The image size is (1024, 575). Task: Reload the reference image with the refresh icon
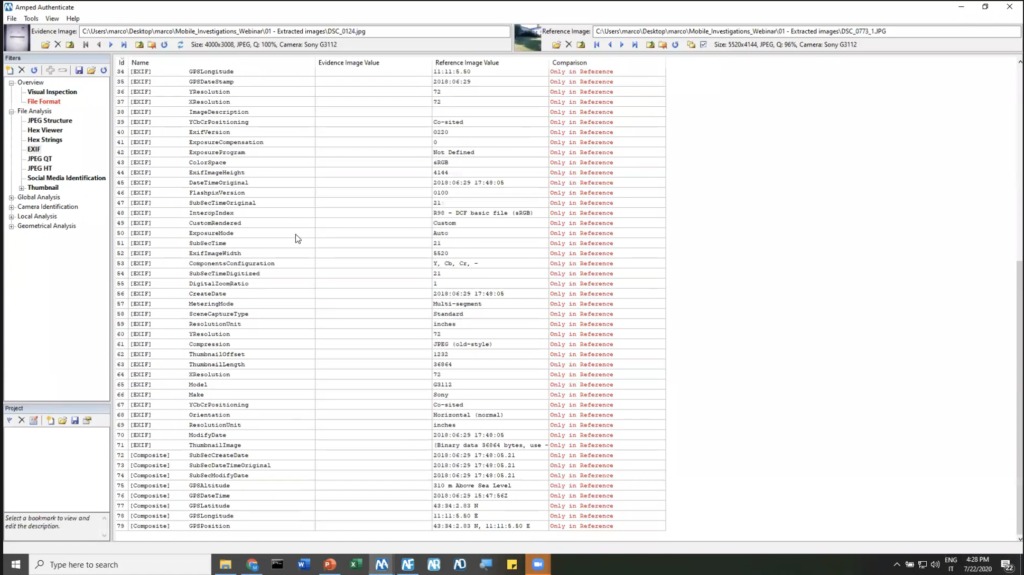[x=675, y=44]
